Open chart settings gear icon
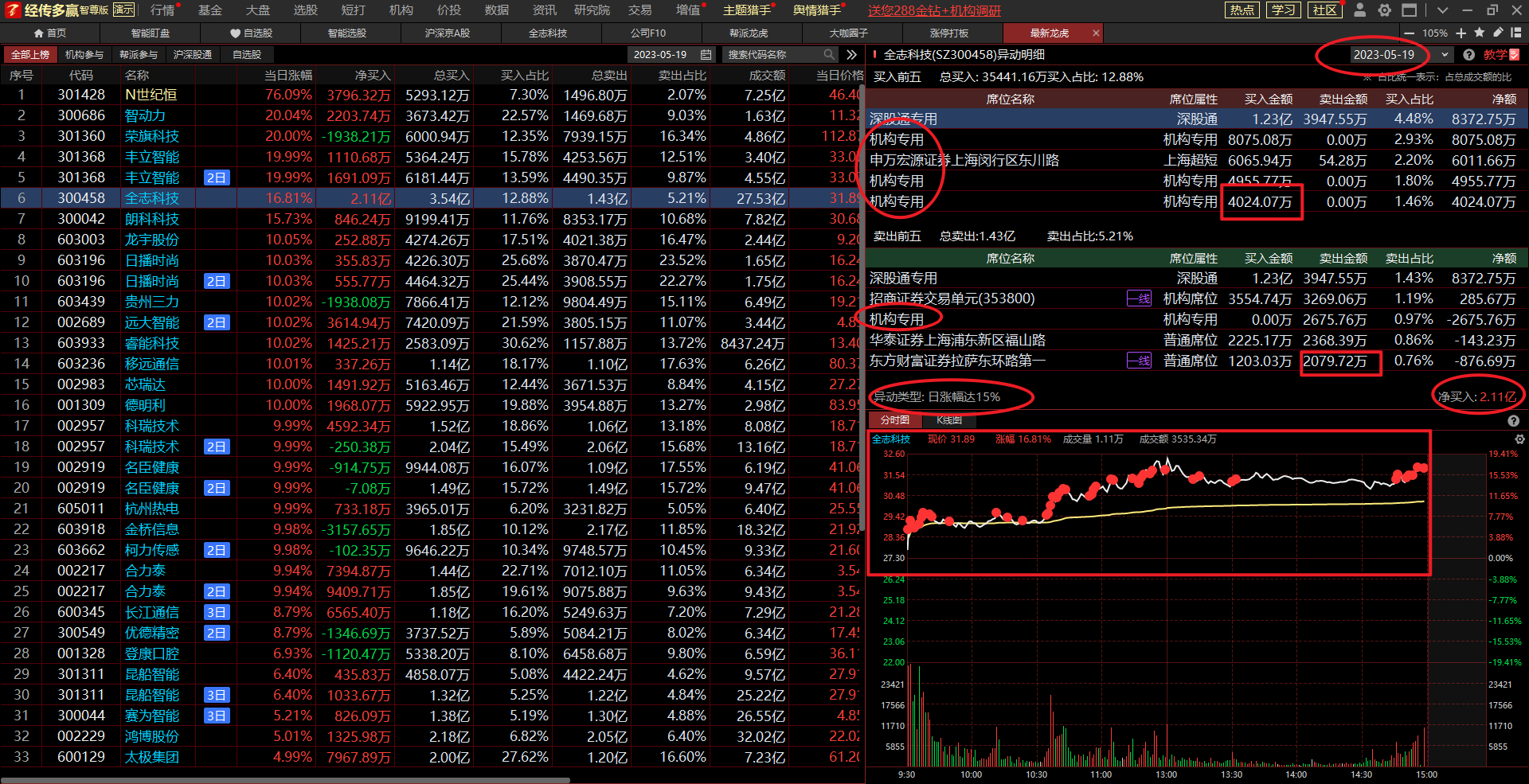Image resolution: width=1529 pixels, height=784 pixels. click(1519, 439)
